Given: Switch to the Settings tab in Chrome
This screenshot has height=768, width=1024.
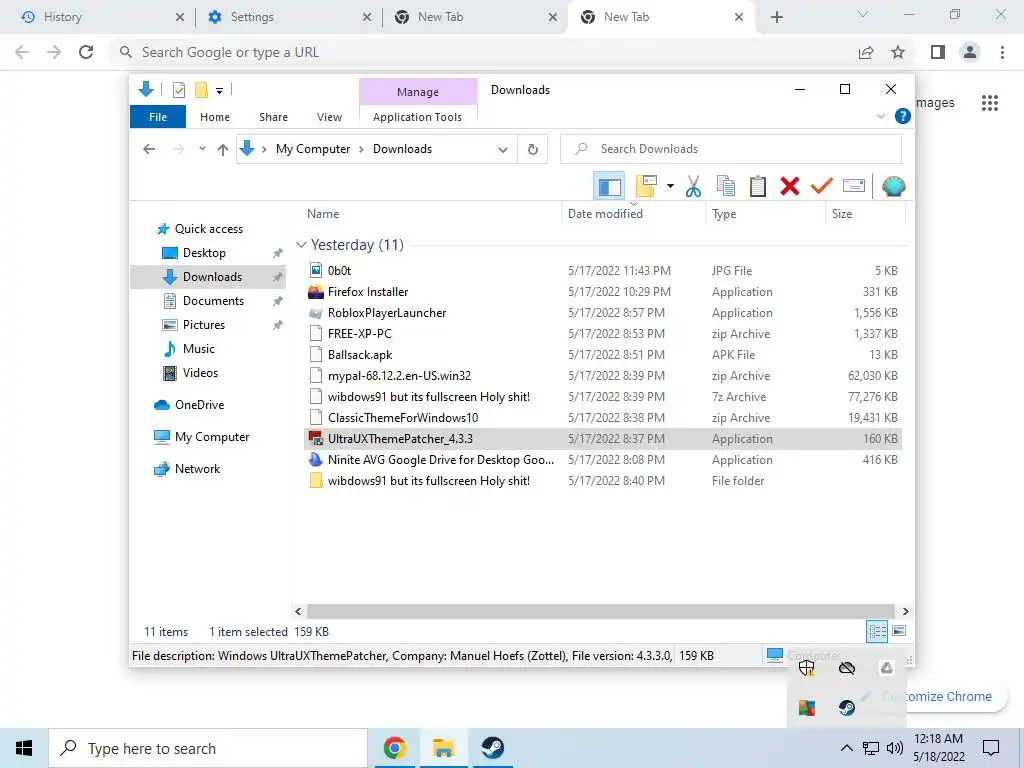Looking at the screenshot, I should pyautogui.click(x=287, y=17).
